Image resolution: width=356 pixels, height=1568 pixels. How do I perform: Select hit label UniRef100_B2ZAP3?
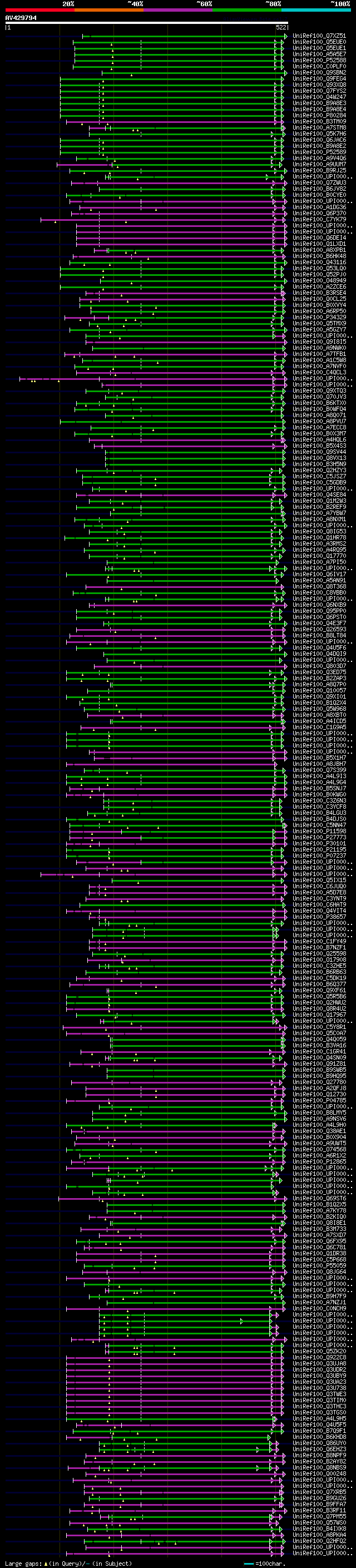(319, 678)
